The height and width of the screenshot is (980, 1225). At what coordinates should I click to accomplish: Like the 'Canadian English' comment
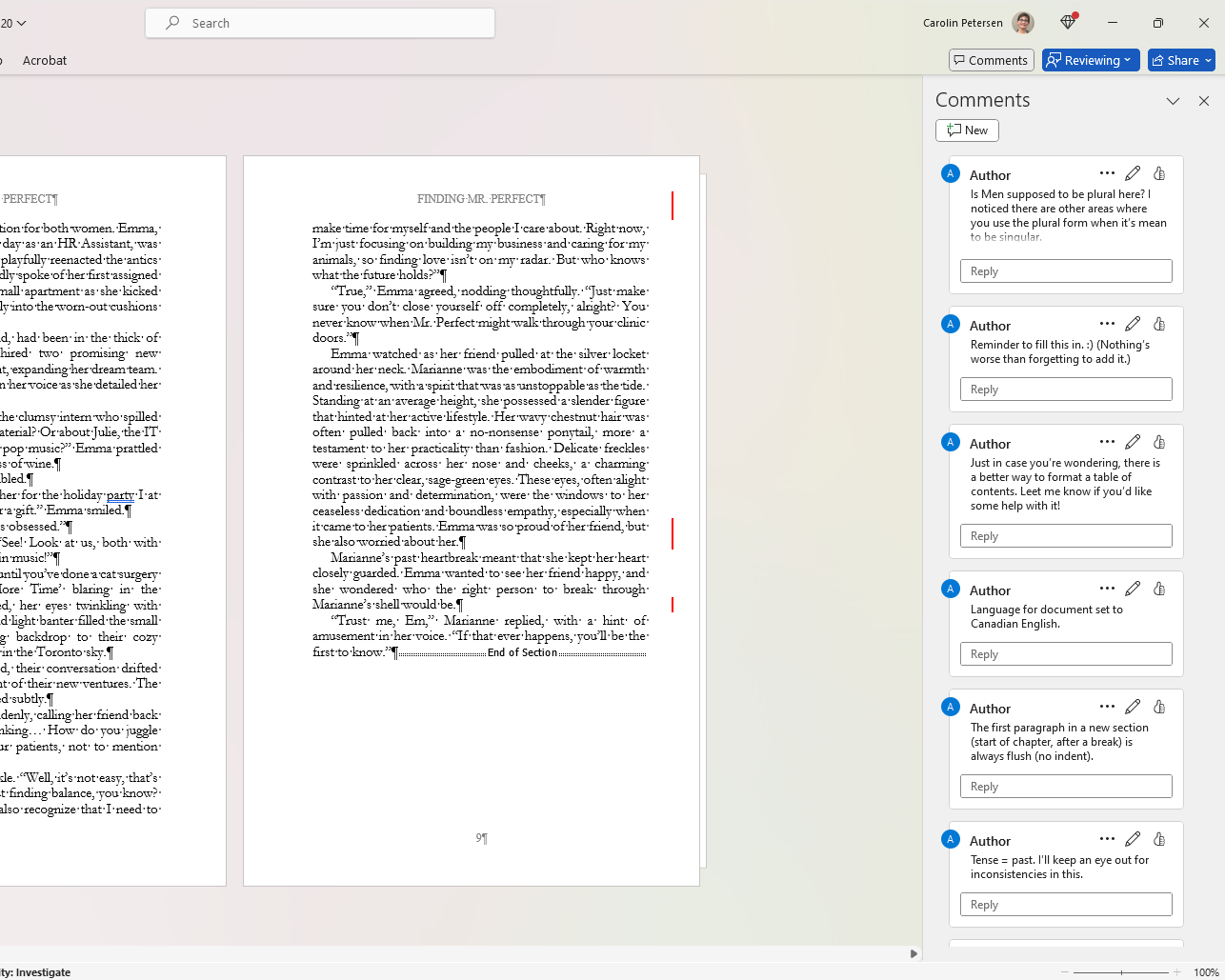coord(1159,589)
